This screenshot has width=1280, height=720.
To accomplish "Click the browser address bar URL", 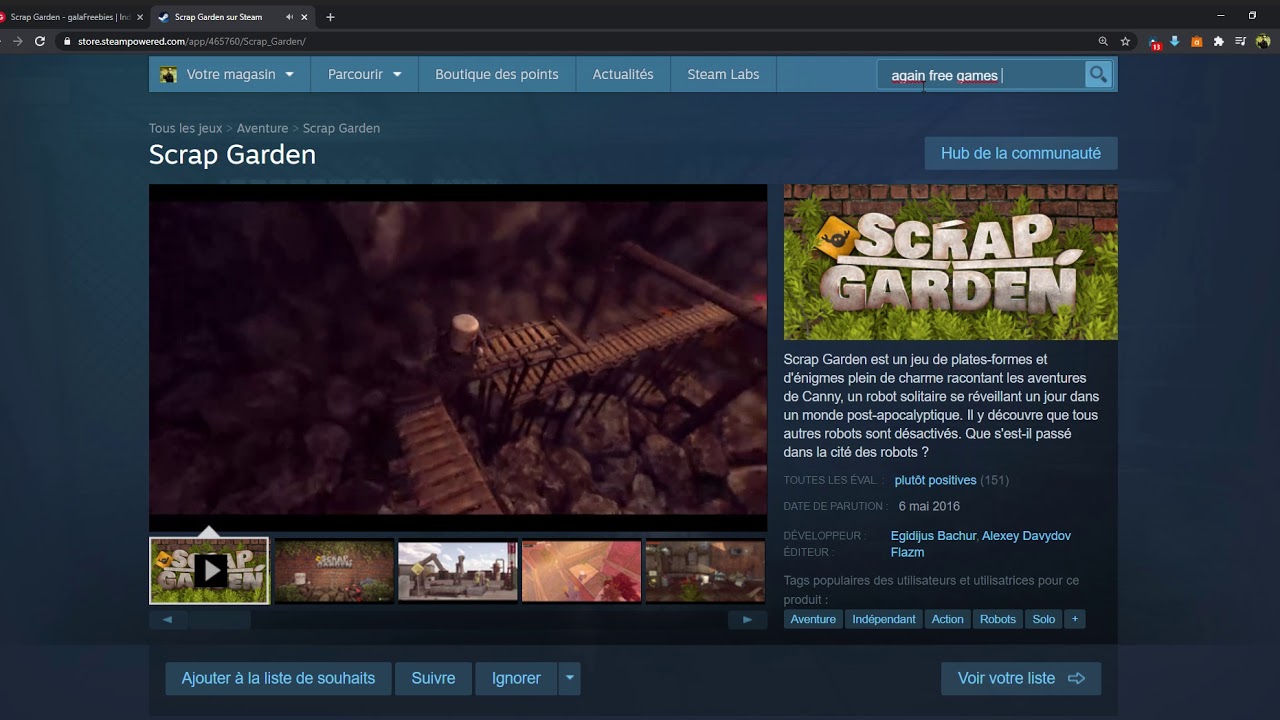I will pyautogui.click(x=191, y=41).
